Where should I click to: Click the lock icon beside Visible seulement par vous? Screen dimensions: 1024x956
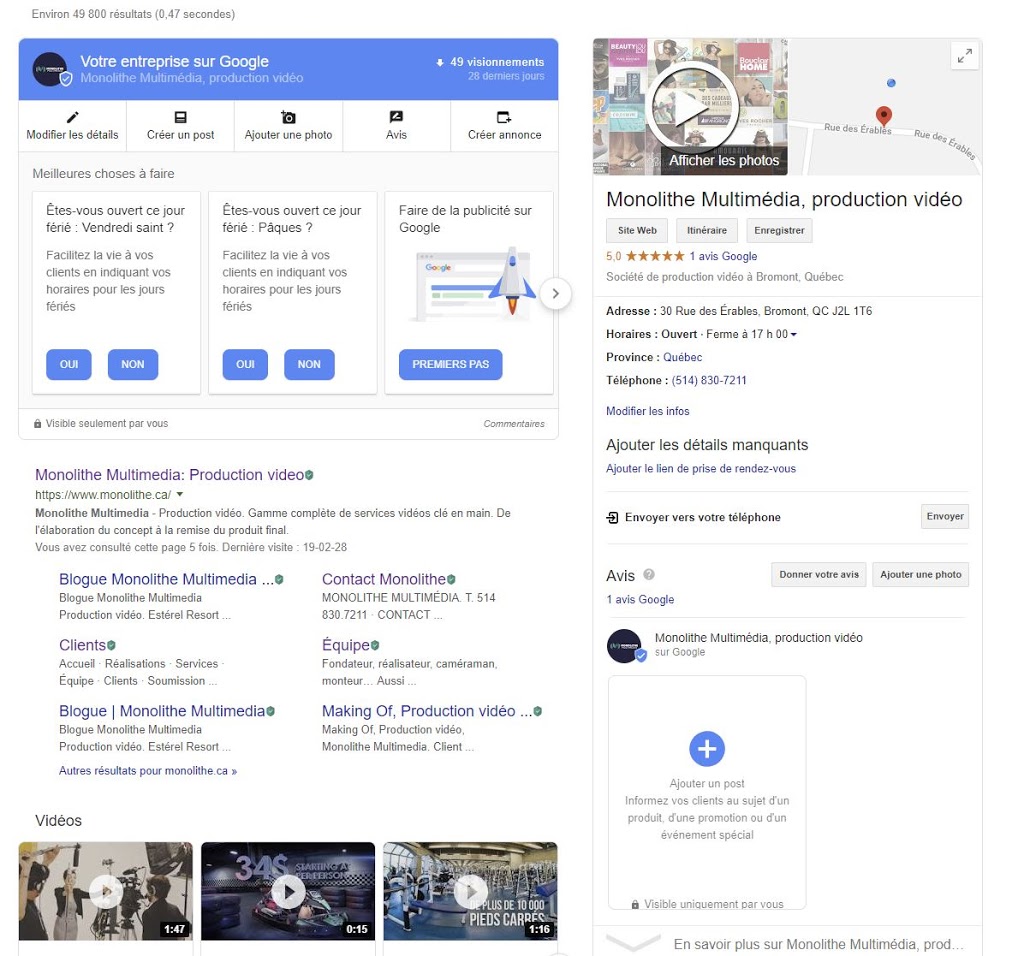click(x=37, y=424)
